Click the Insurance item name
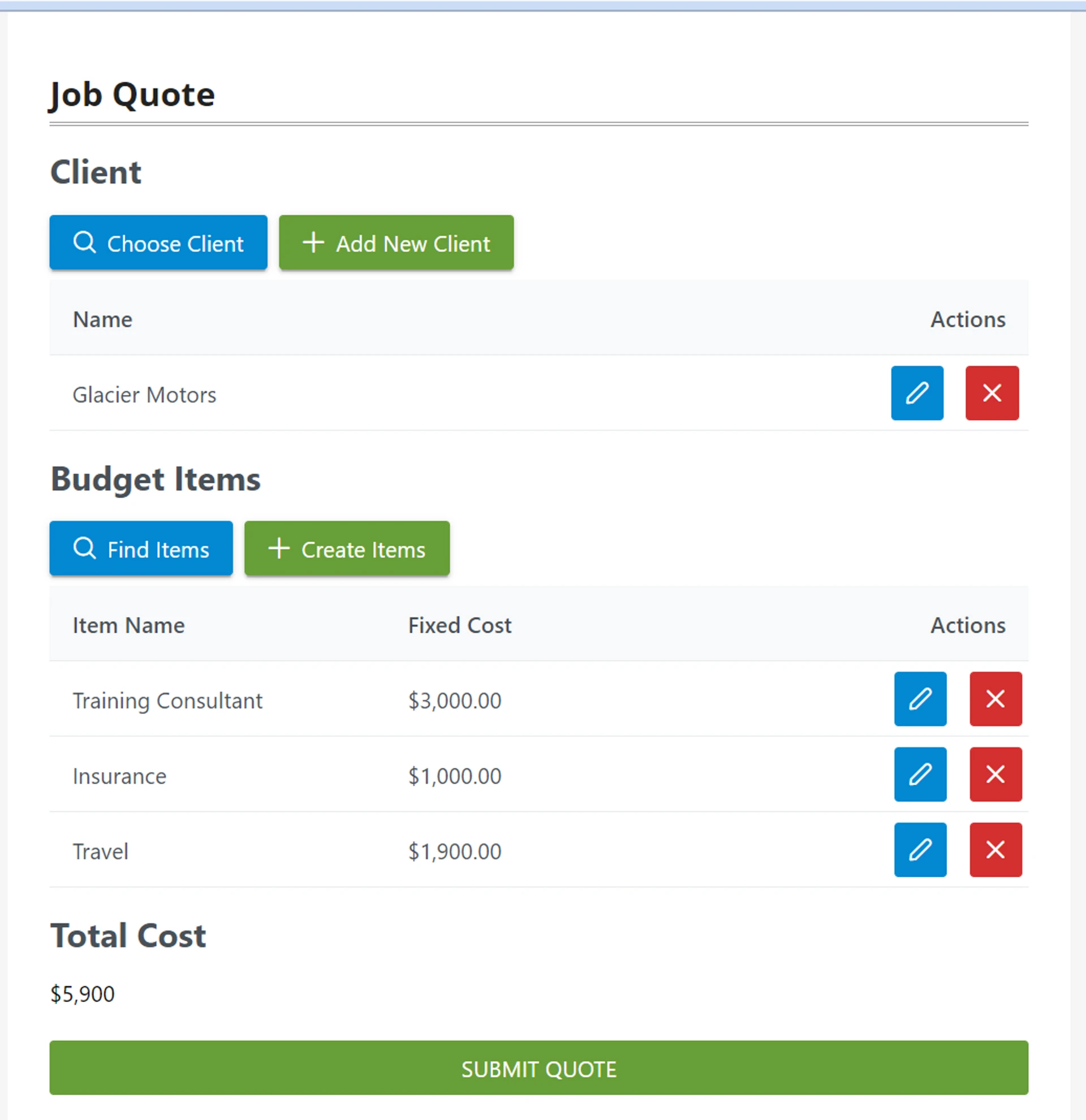 point(119,776)
